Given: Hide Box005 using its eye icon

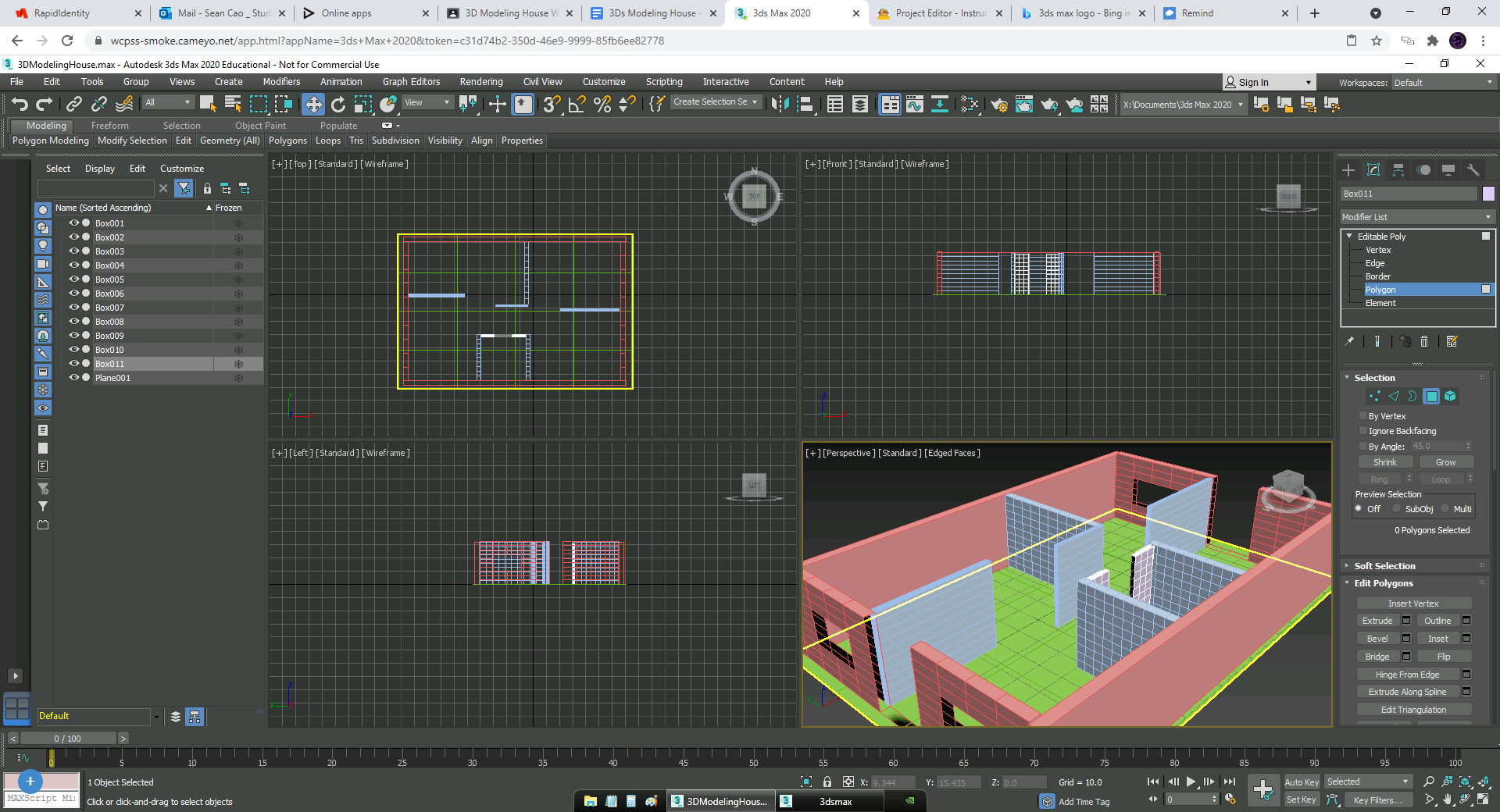Looking at the screenshot, I should point(74,280).
